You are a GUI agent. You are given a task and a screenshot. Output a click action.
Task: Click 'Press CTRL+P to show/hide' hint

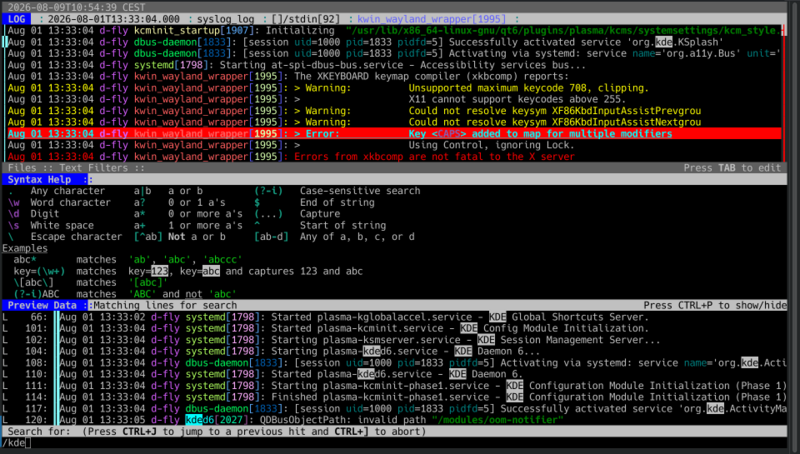point(715,305)
